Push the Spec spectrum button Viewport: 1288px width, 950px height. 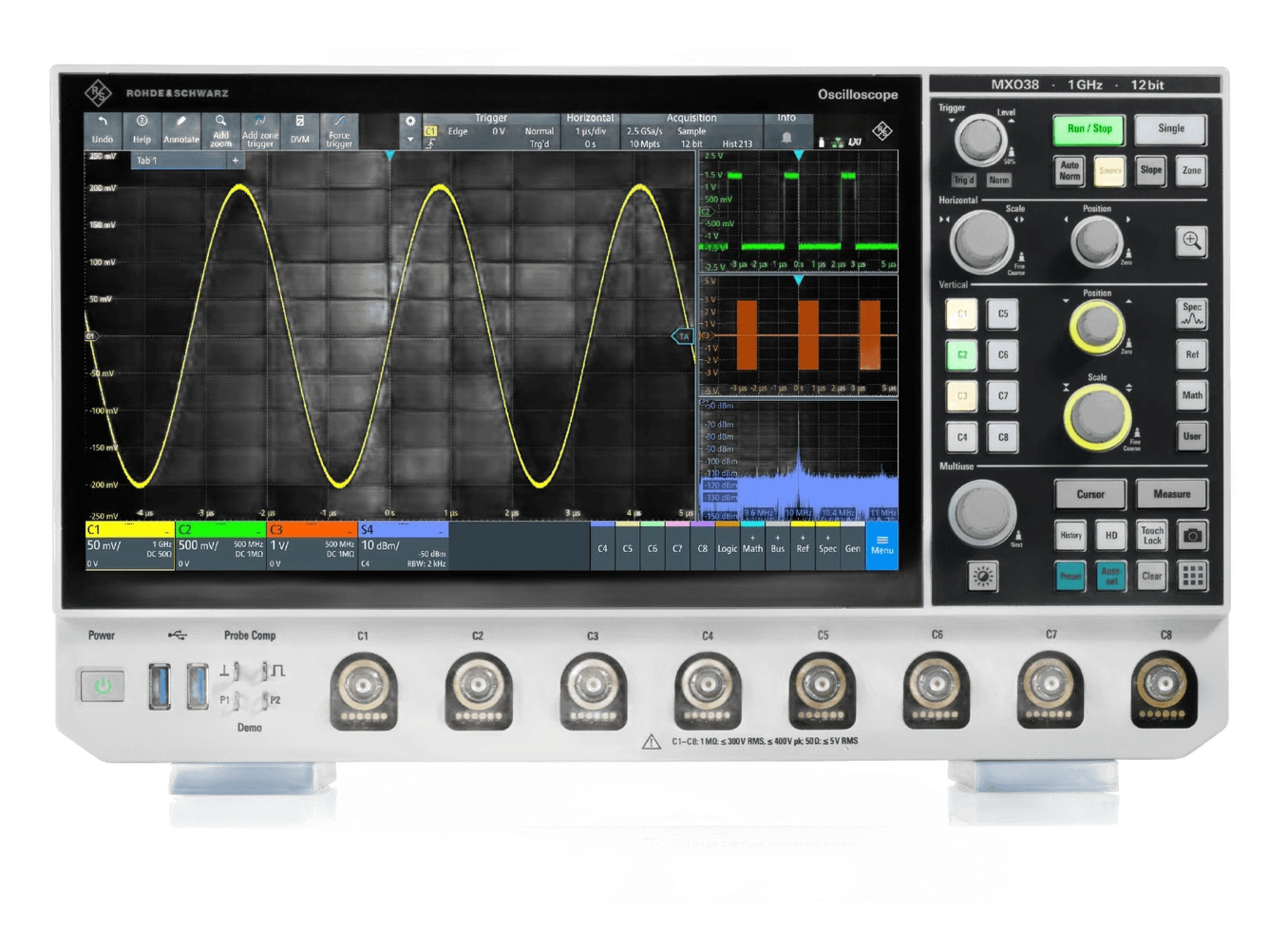[1192, 313]
